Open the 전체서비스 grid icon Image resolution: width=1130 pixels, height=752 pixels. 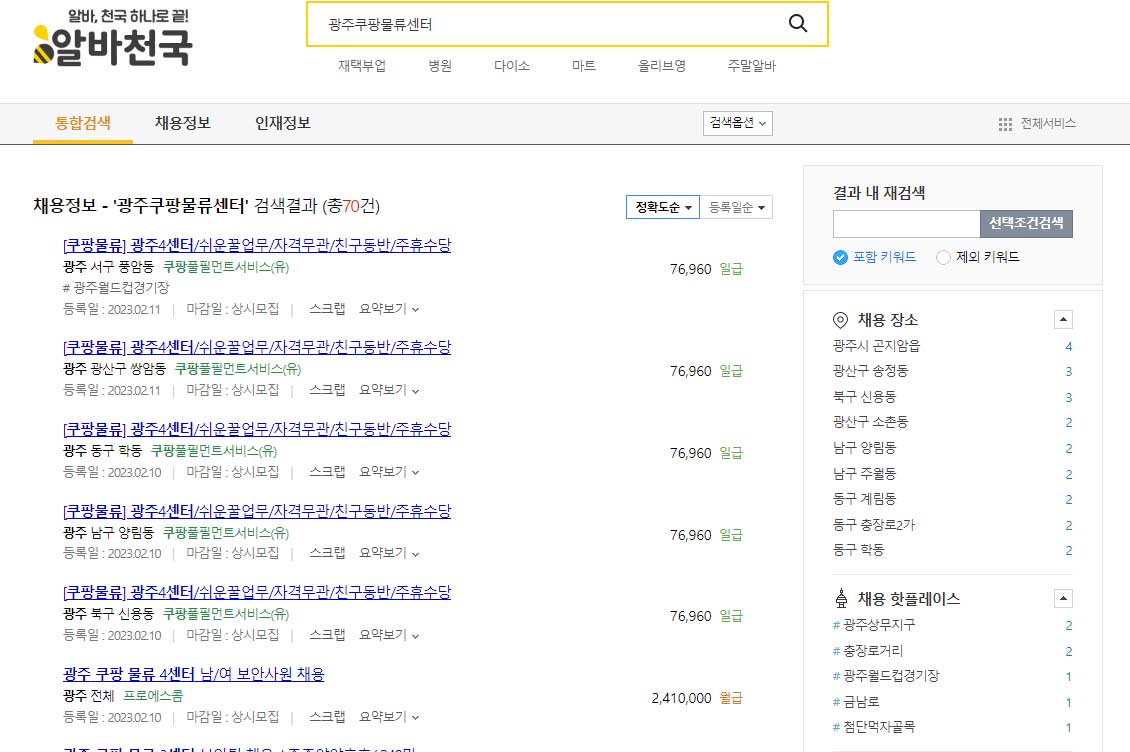tap(1005, 124)
